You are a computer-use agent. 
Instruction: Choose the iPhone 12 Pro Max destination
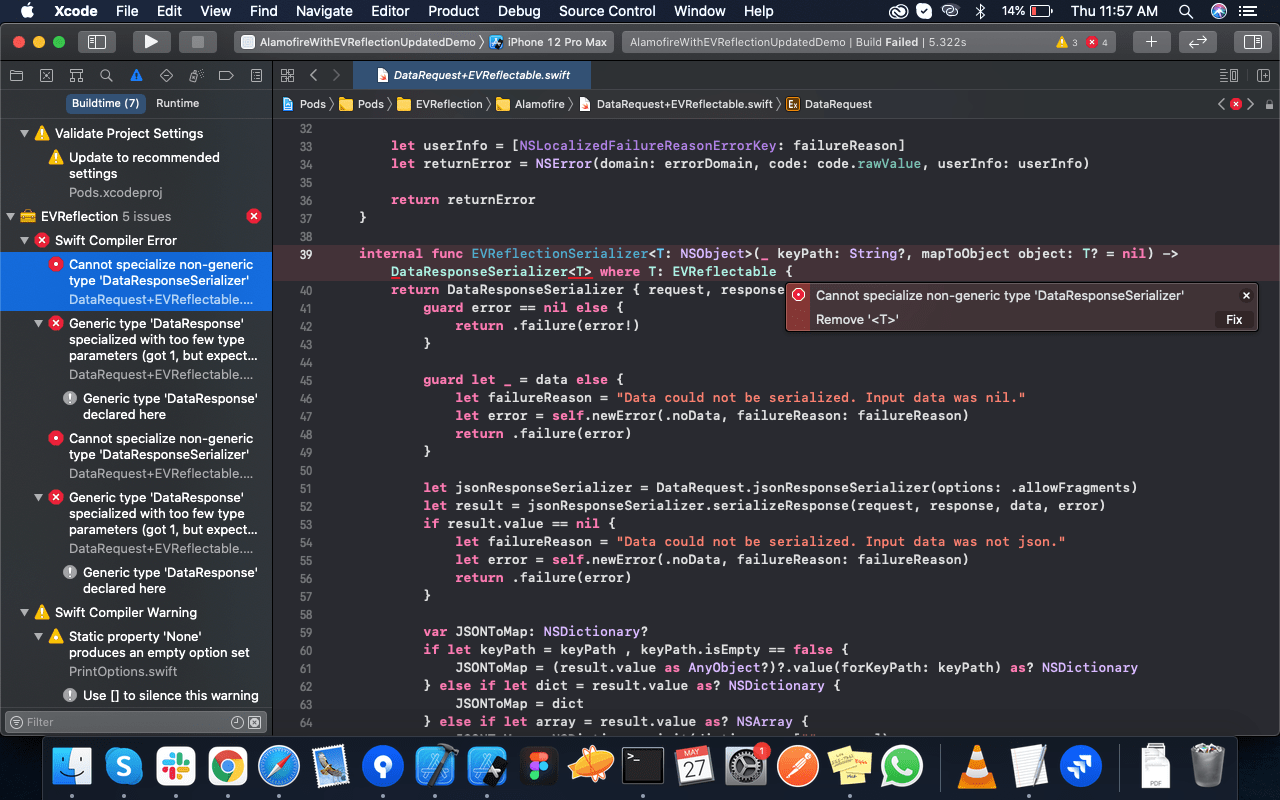pyautogui.click(x=548, y=42)
